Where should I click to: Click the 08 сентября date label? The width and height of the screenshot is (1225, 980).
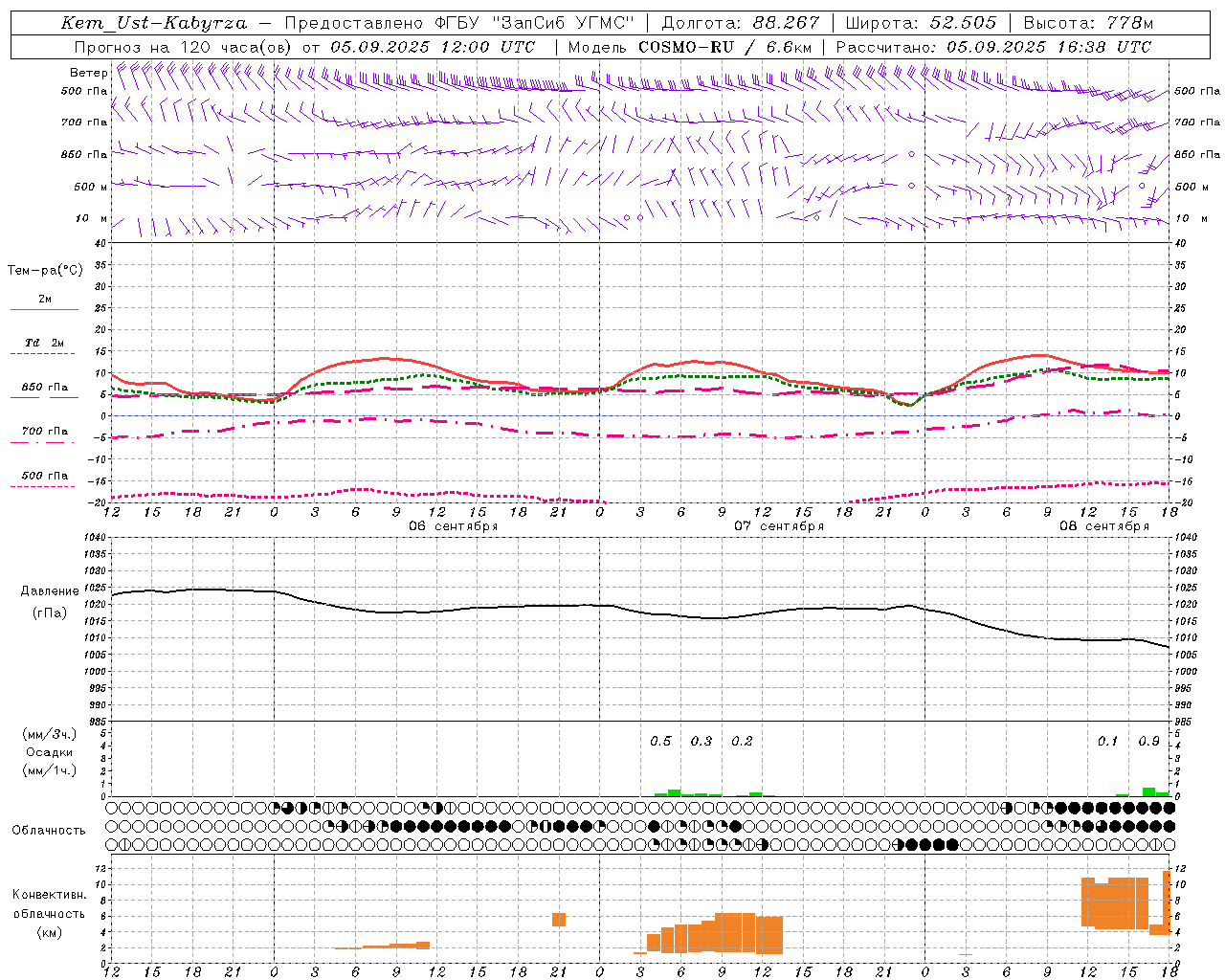pos(1104,526)
